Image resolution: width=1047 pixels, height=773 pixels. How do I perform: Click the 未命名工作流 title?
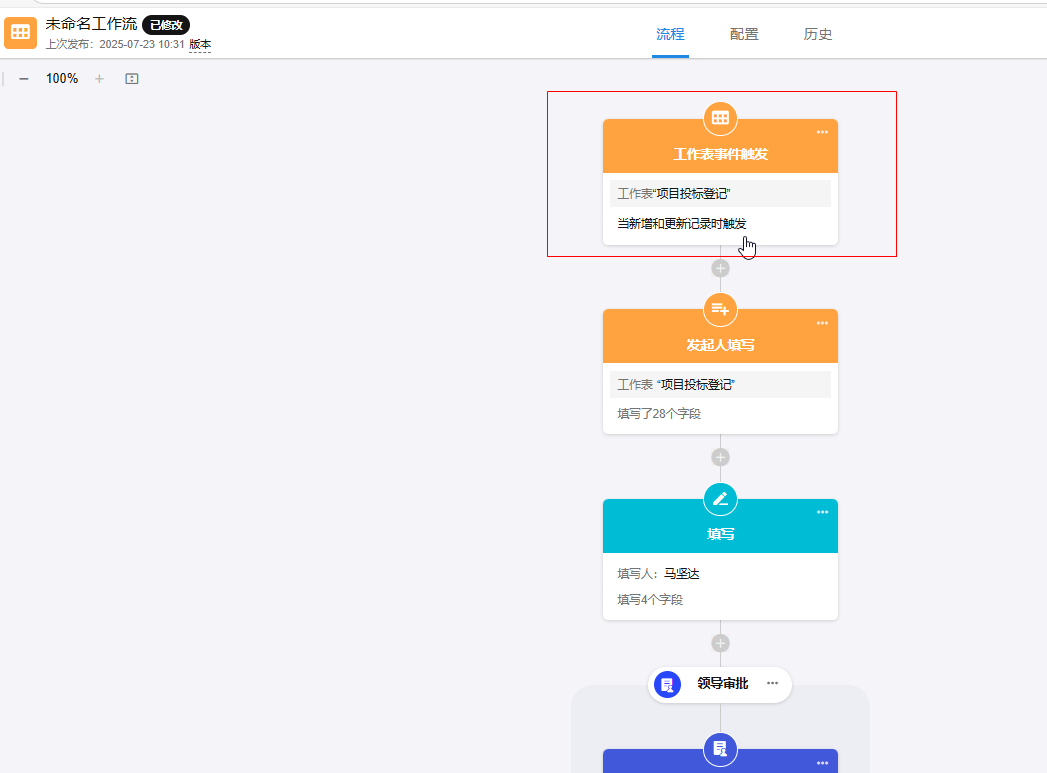point(91,24)
